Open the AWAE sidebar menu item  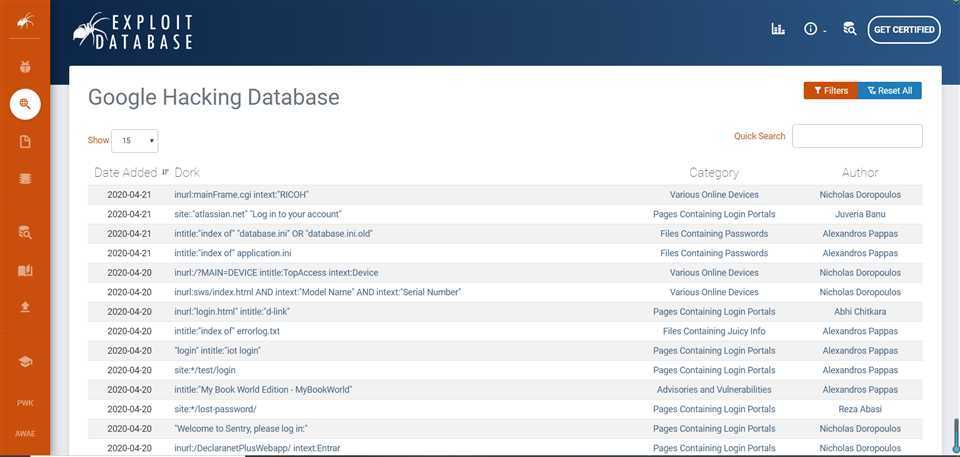[25, 433]
